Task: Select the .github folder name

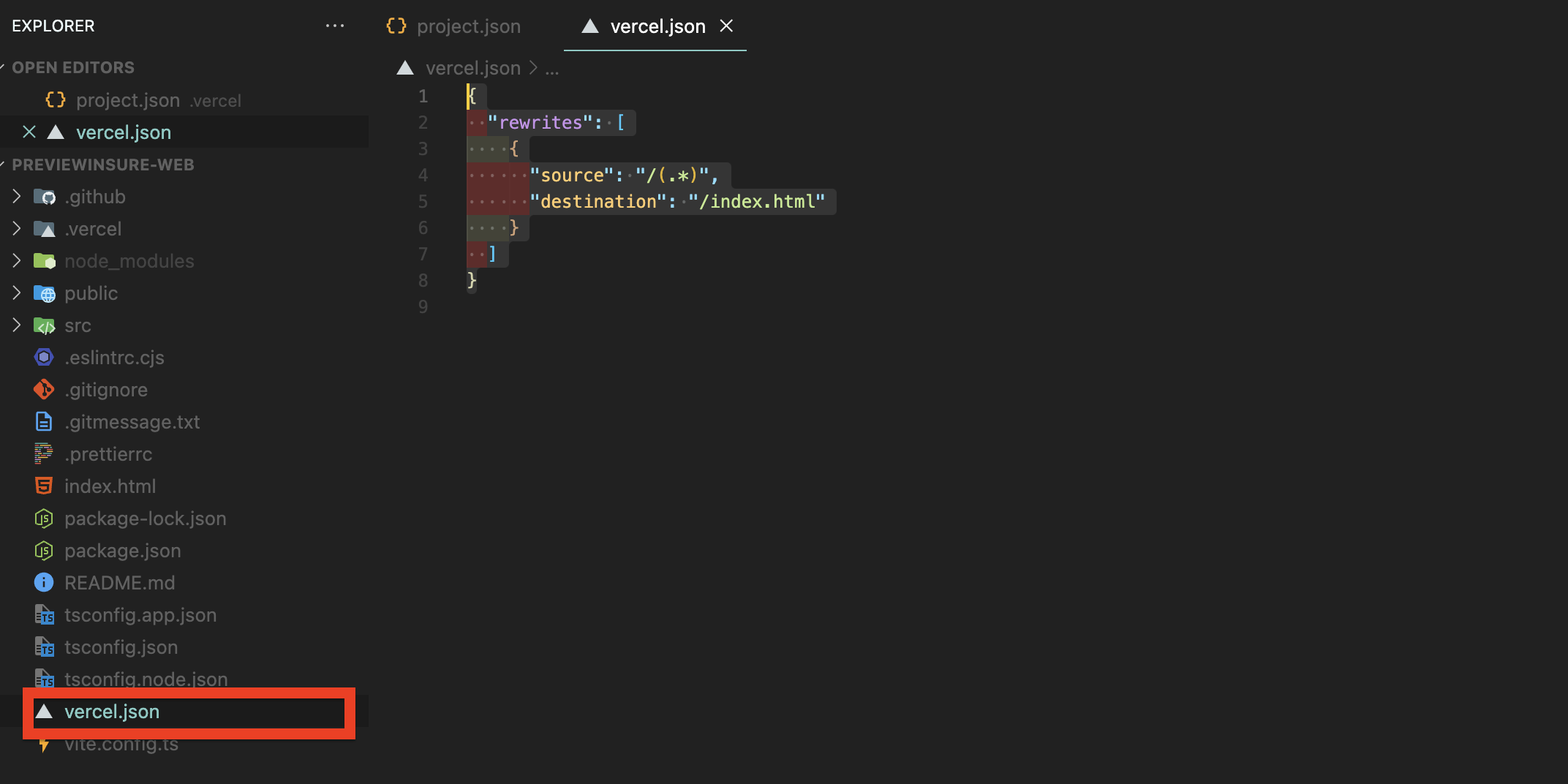Action: pyautogui.click(x=95, y=197)
